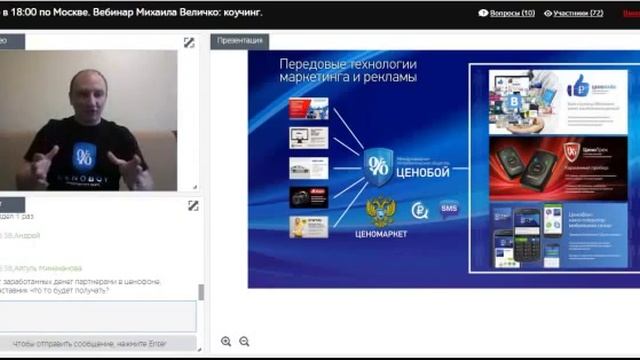Click the social network promo thumbnail
This screenshot has width=640, height=360.
(558, 102)
